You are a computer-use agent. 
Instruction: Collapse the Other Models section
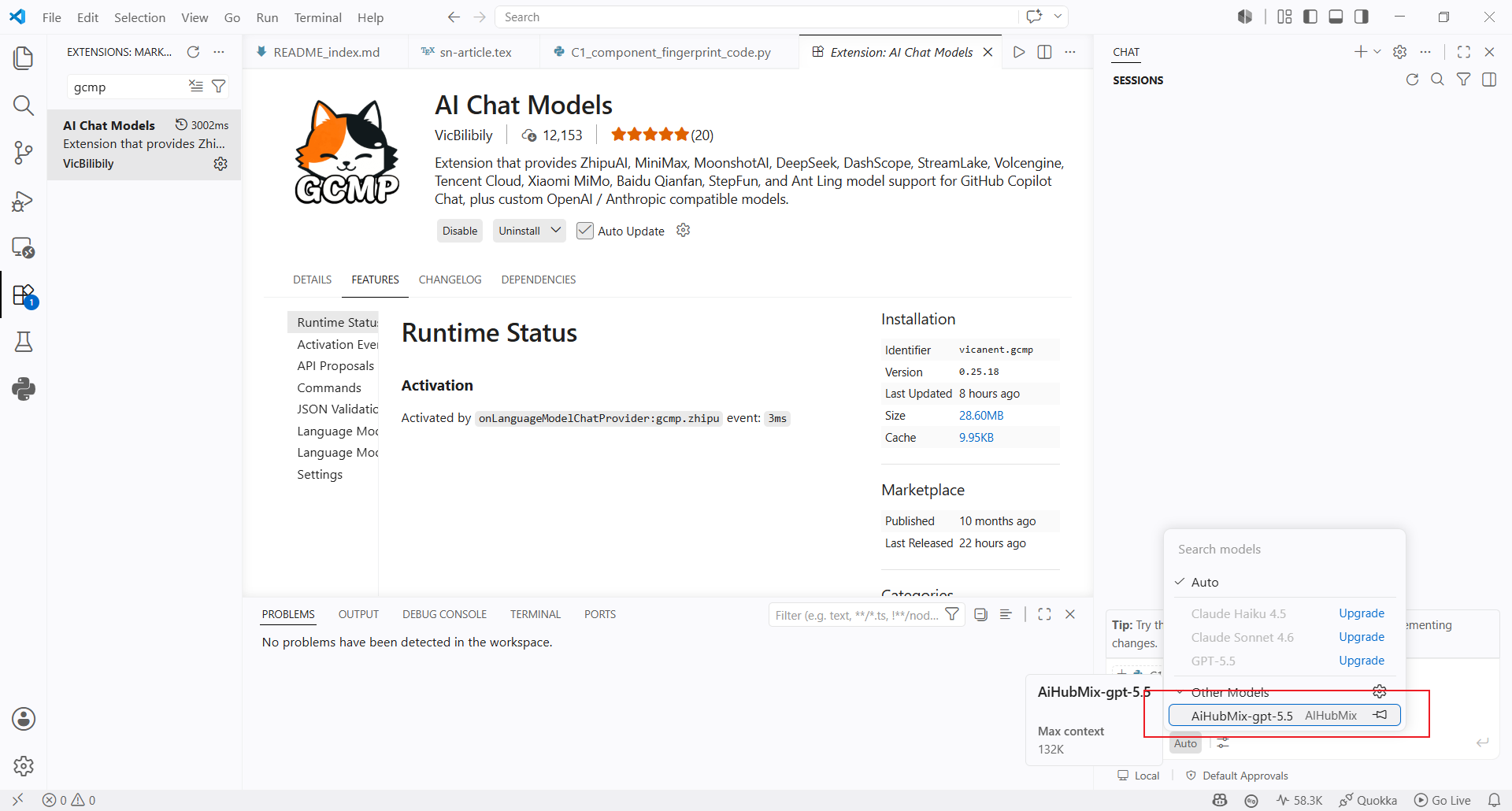click(1180, 692)
